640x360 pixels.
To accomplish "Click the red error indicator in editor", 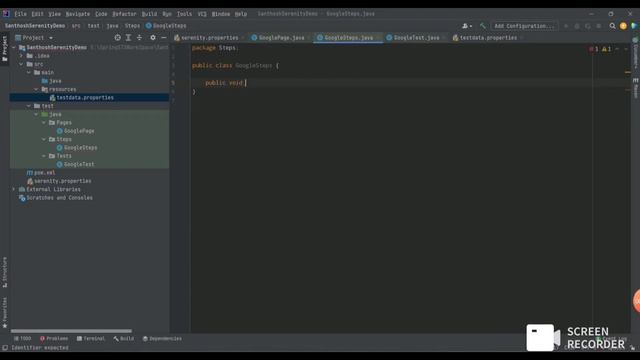I will click(x=593, y=49).
